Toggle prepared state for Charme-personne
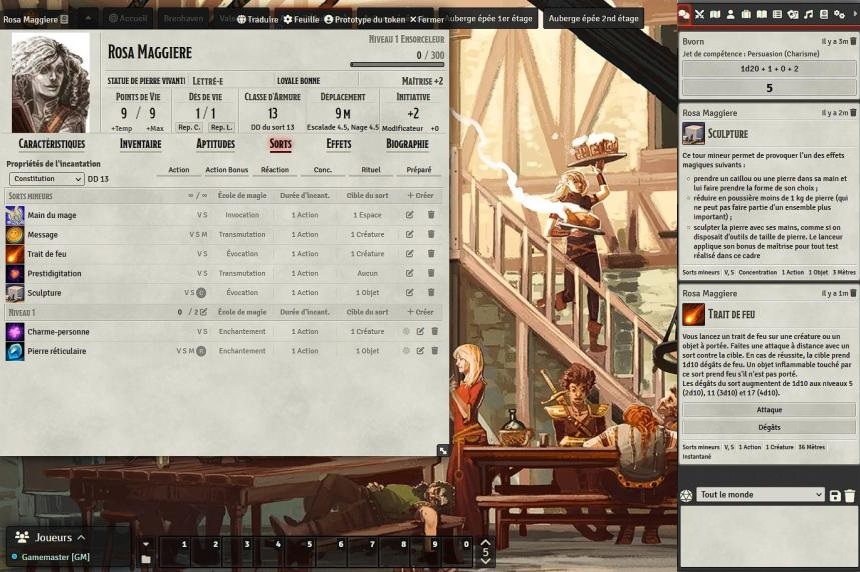Viewport: 860px width, 572px height. point(406,332)
